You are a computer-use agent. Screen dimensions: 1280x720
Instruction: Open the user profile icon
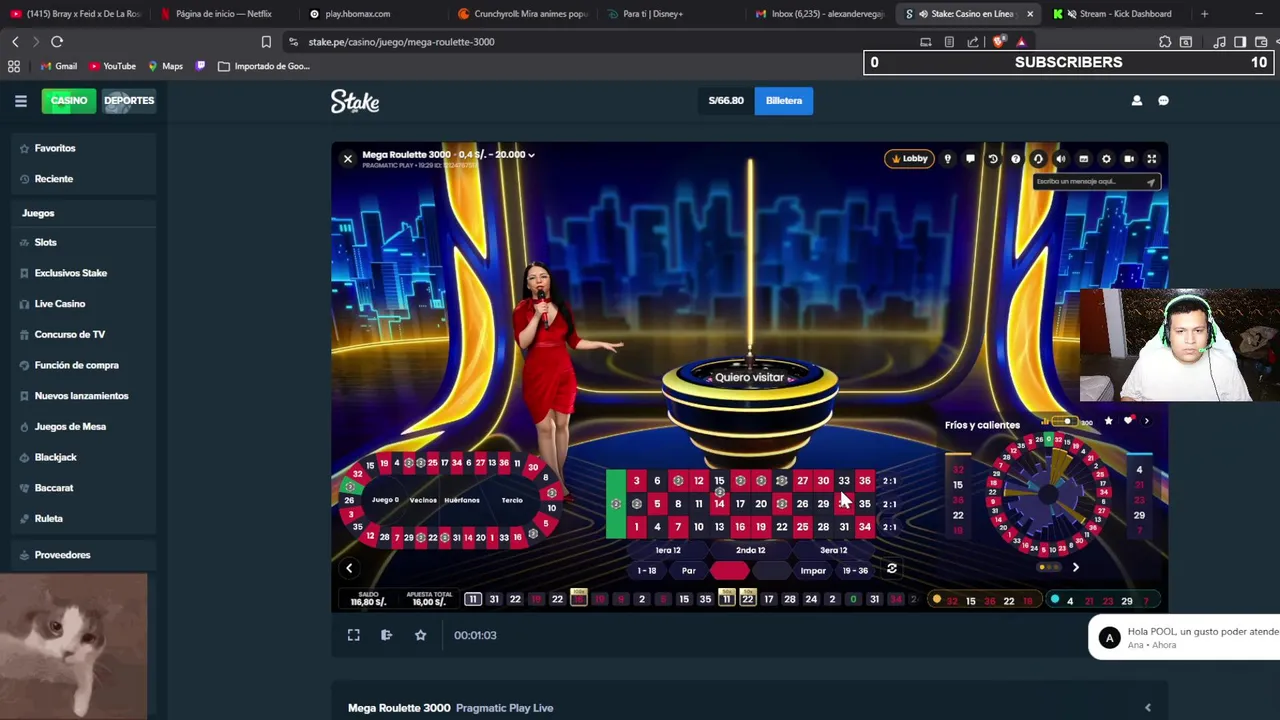(x=1136, y=101)
